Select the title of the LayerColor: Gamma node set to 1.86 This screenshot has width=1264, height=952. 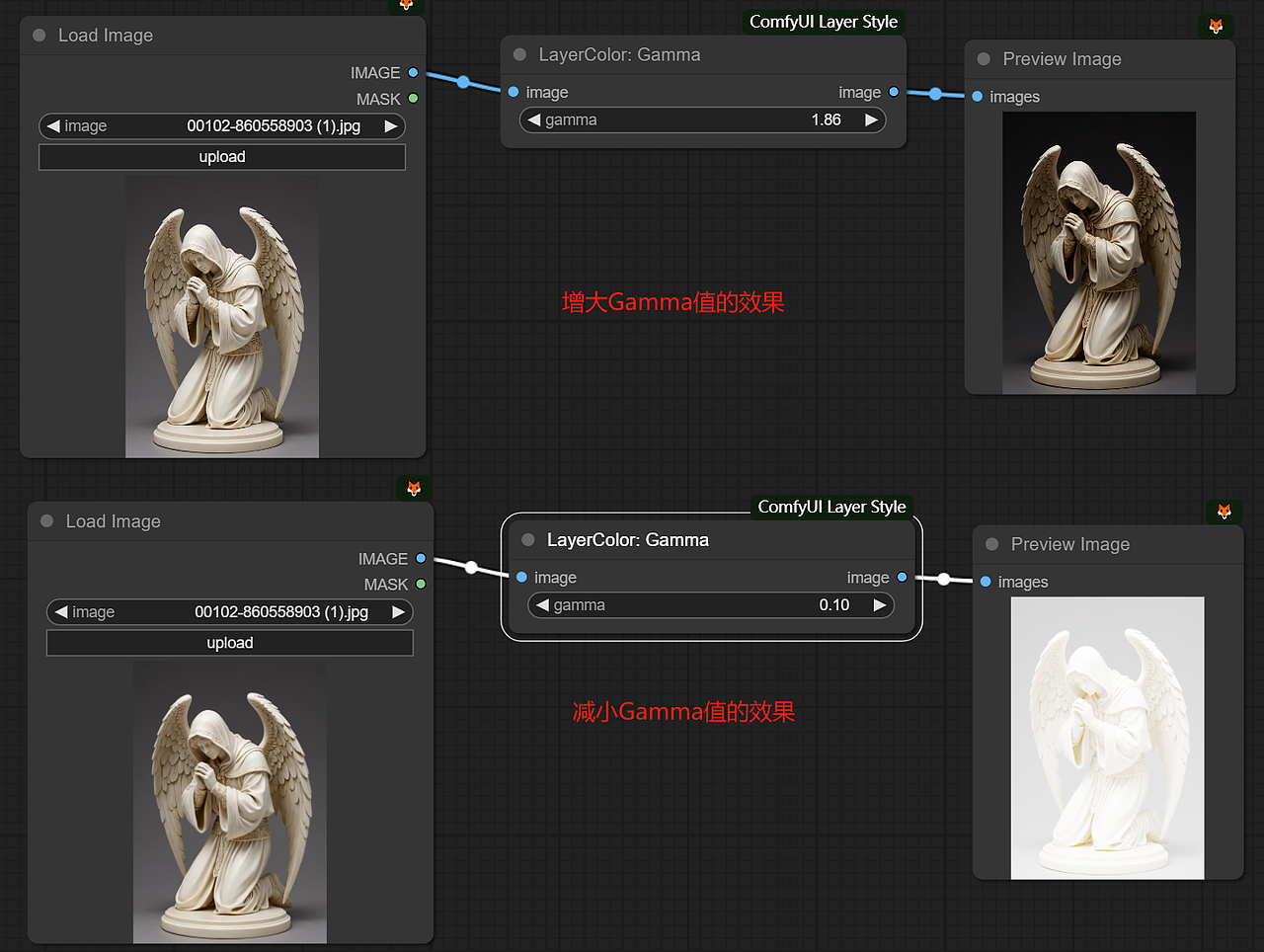click(619, 55)
